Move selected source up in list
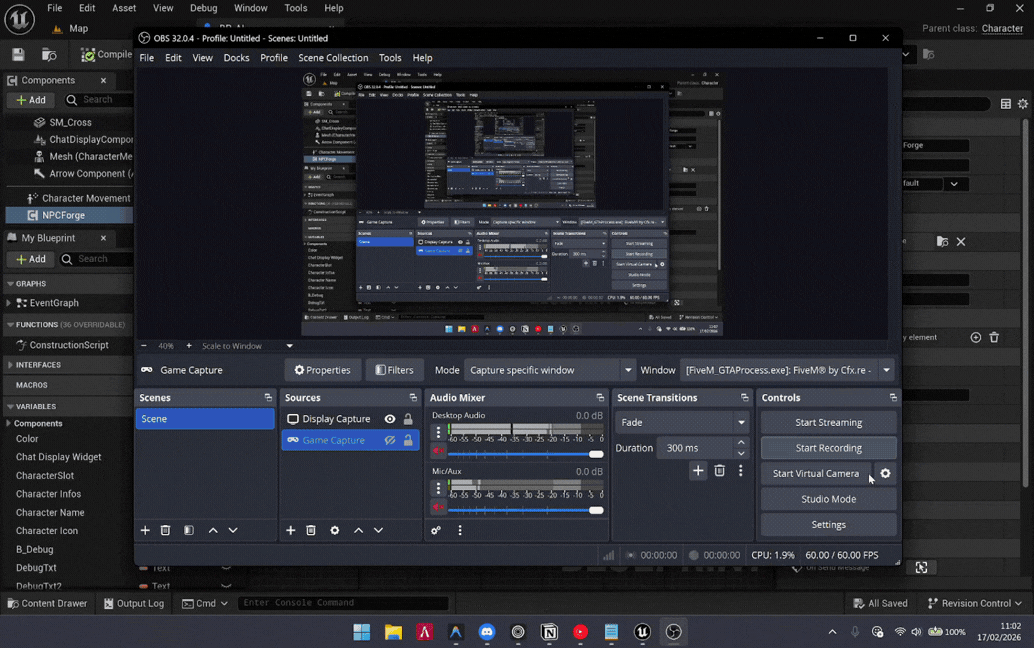 [358, 531]
